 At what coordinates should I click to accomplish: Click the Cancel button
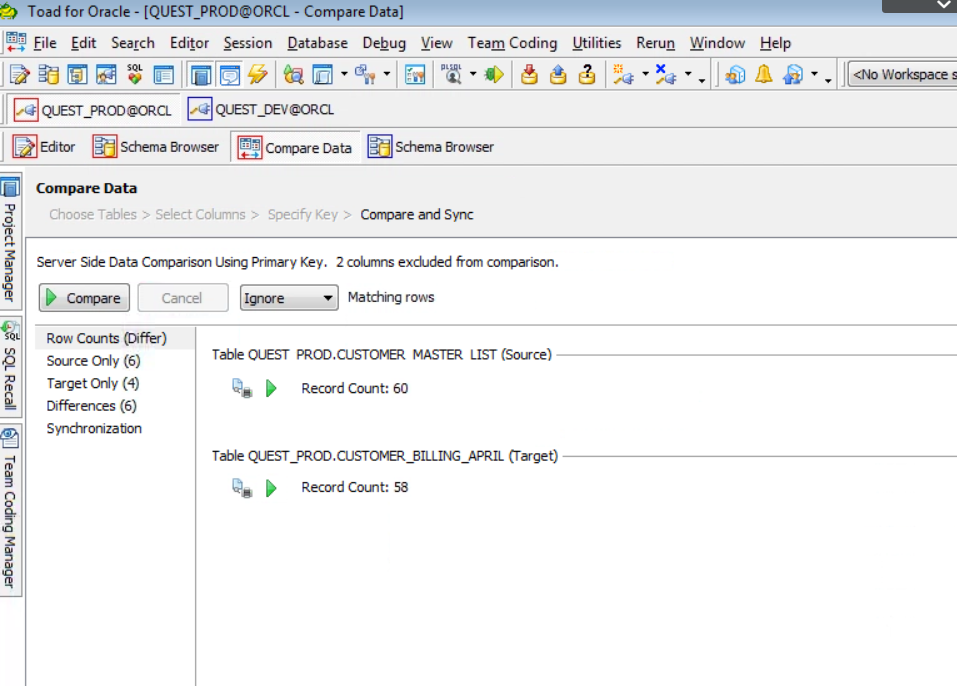coord(182,298)
